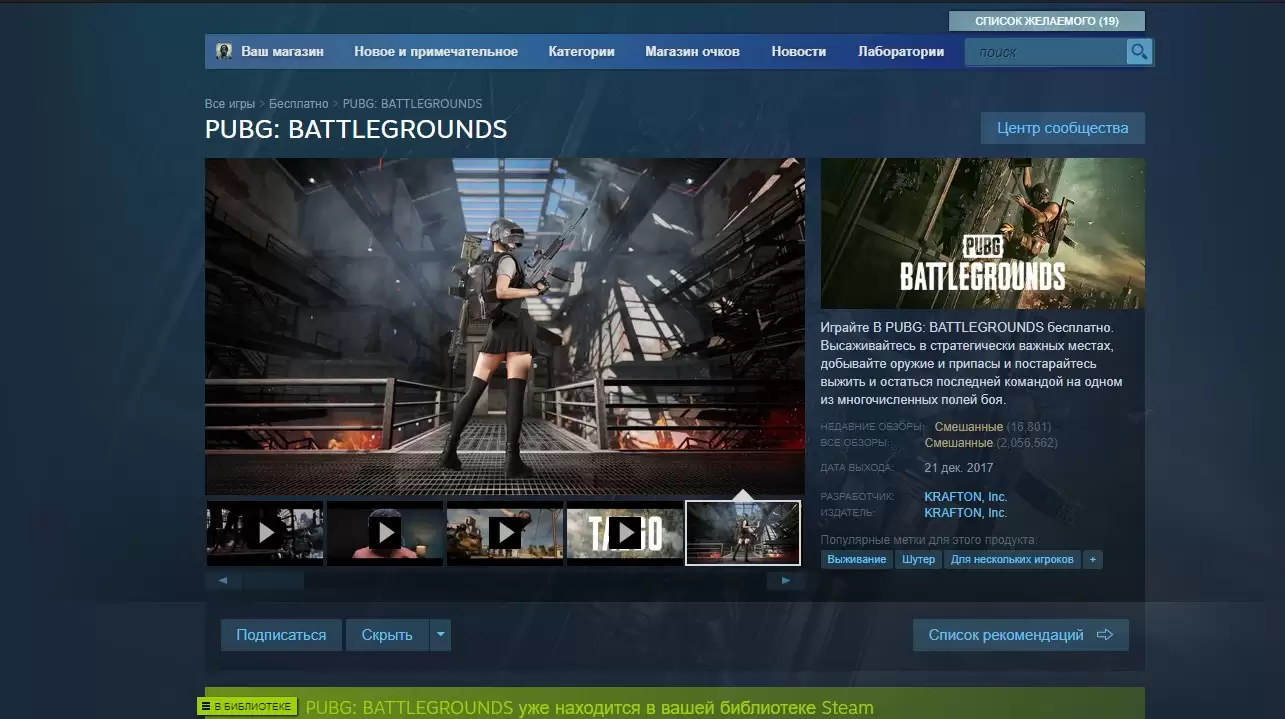
Task: Open the Лаборатории menu
Action: point(901,51)
